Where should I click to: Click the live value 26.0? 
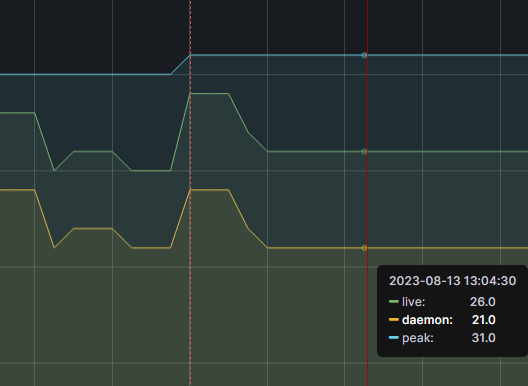pos(483,302)
